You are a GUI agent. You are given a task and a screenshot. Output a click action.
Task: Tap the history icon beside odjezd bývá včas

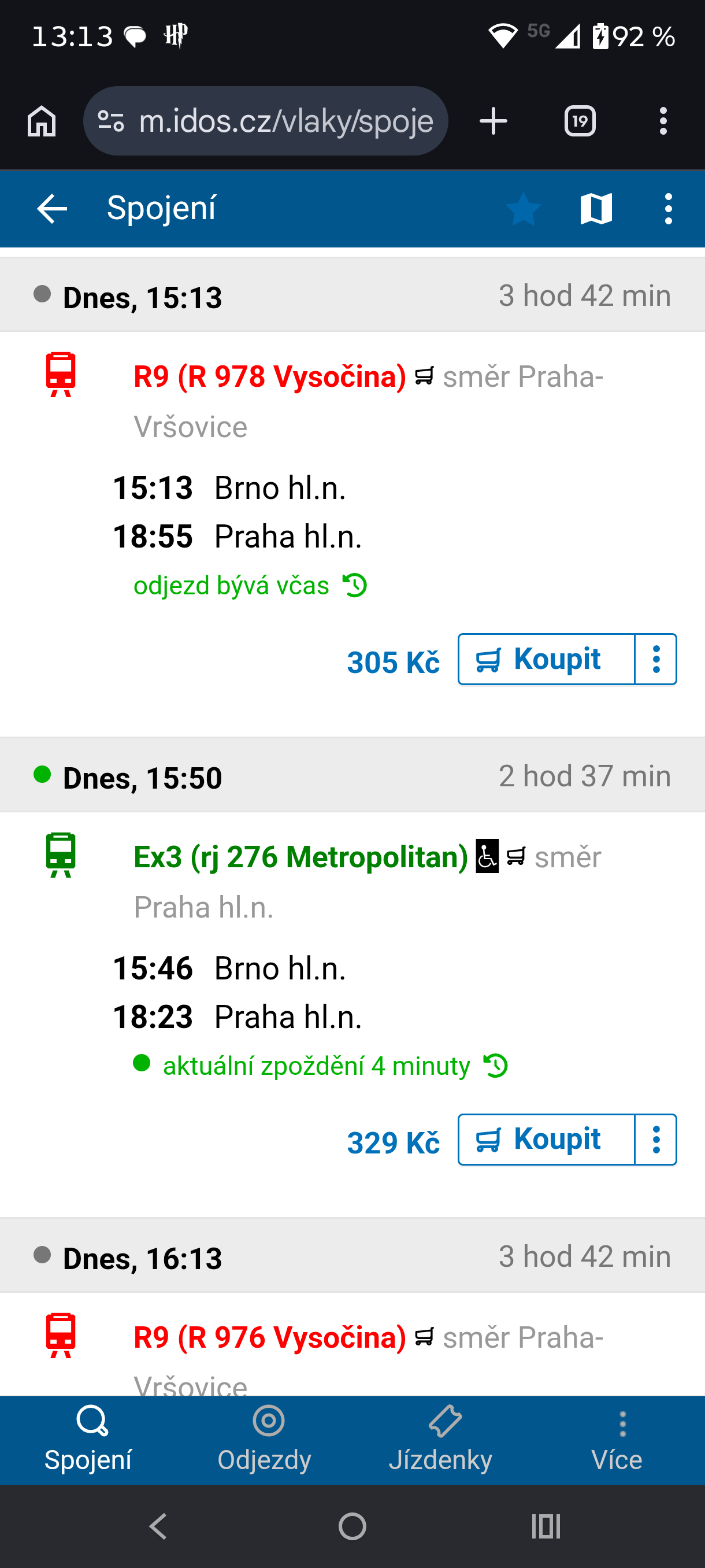tap(355, 586)
